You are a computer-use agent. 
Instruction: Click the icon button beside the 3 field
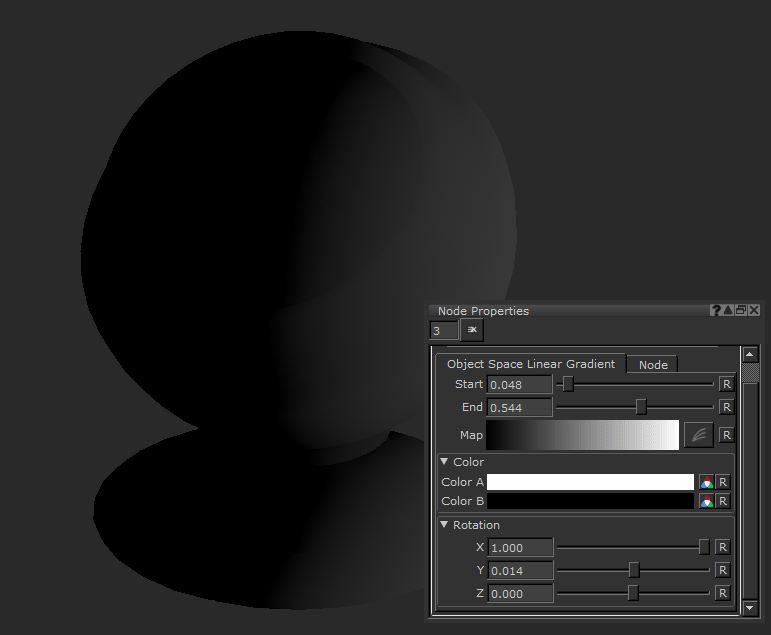(x=472, y=330)
